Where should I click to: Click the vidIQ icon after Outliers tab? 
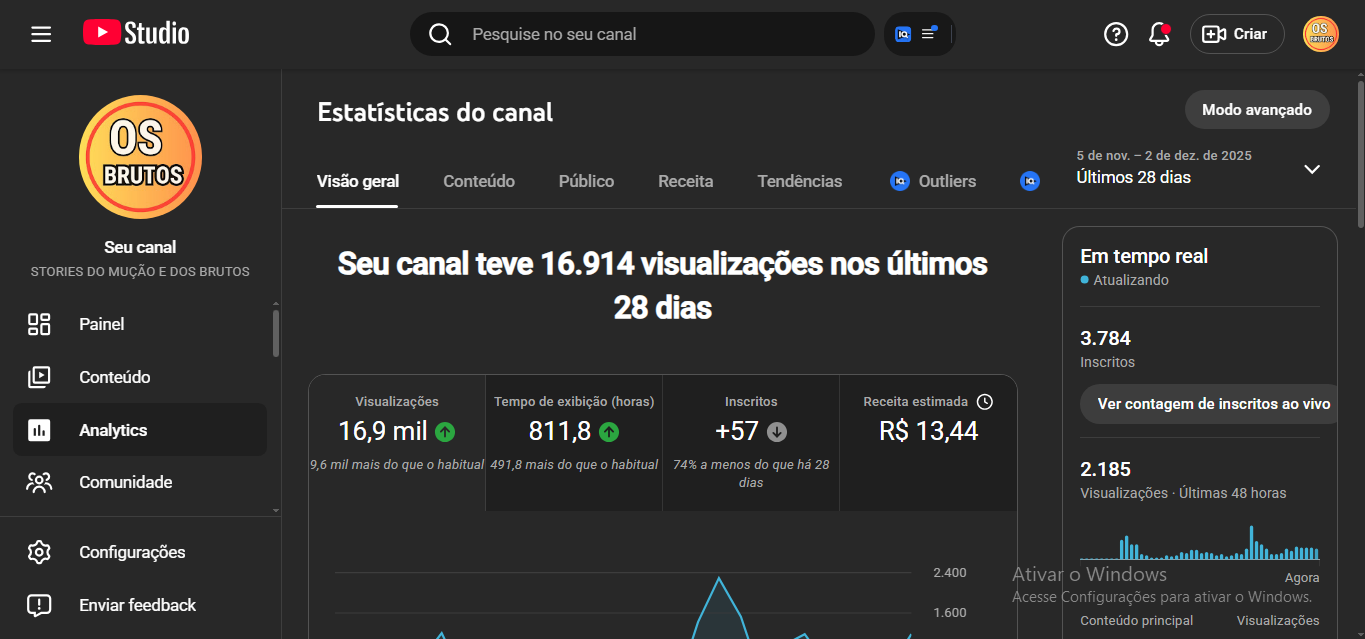click(x=1030, y=181)
